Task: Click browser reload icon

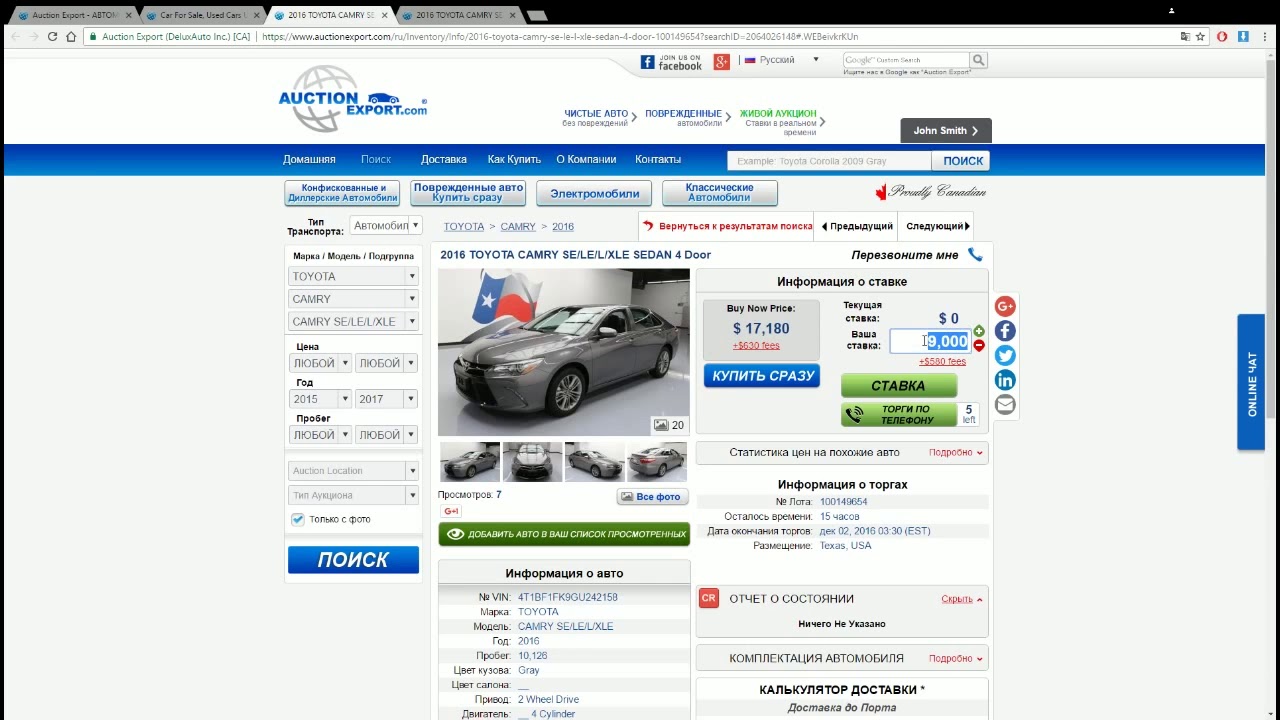Action: (x=52, y=36)
